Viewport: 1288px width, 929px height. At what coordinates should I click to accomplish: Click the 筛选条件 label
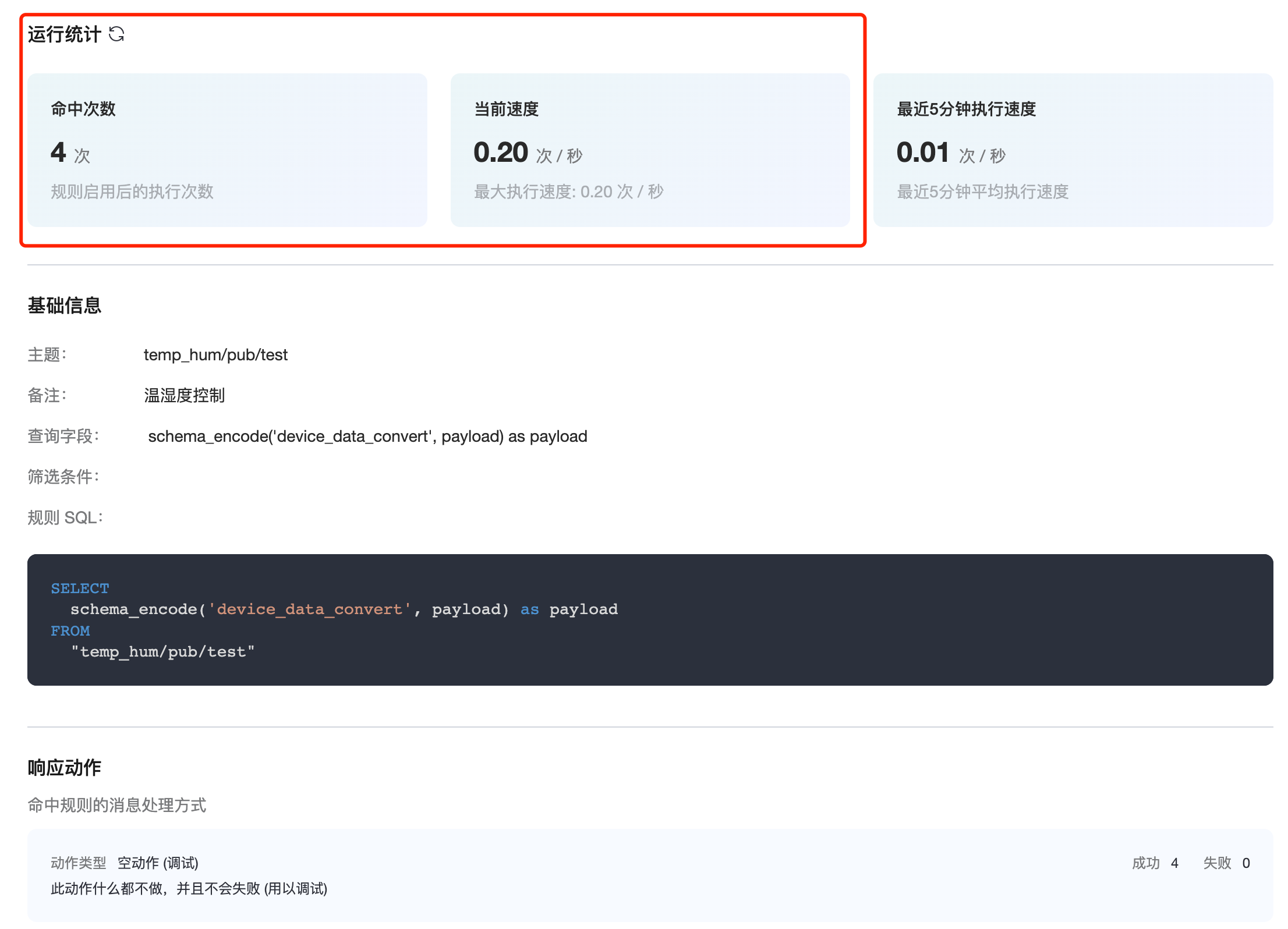(63, 477)
